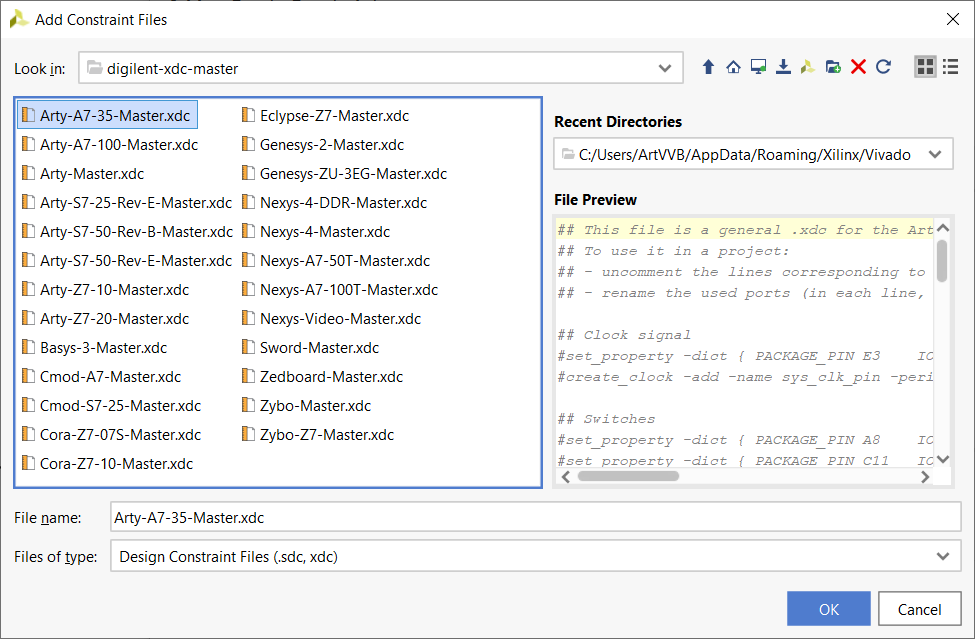Dismiss dialog with the Cancel button
The image size is (975, 639).
[x=919, y=609]
